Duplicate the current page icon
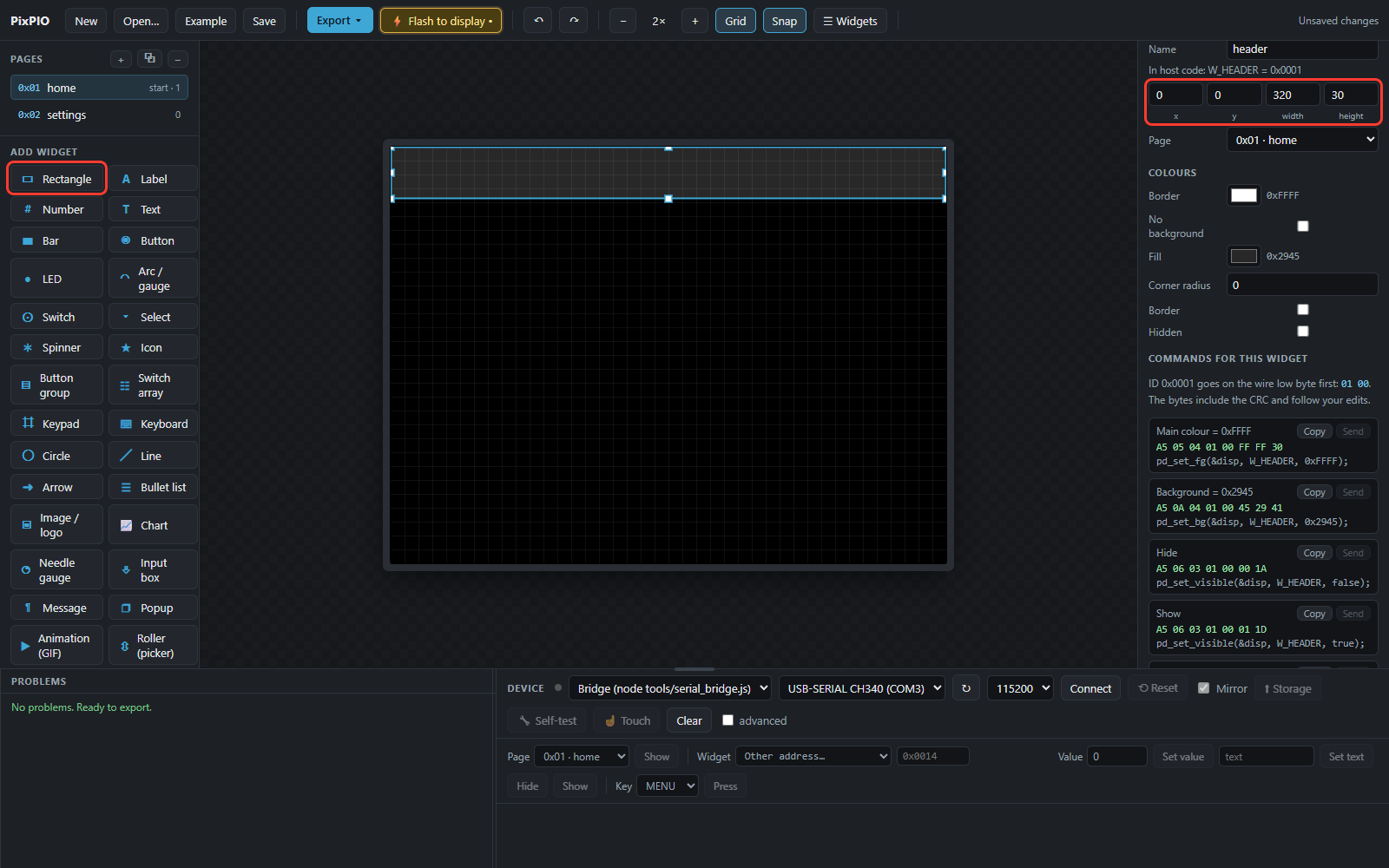 click(x=149, y=59)
